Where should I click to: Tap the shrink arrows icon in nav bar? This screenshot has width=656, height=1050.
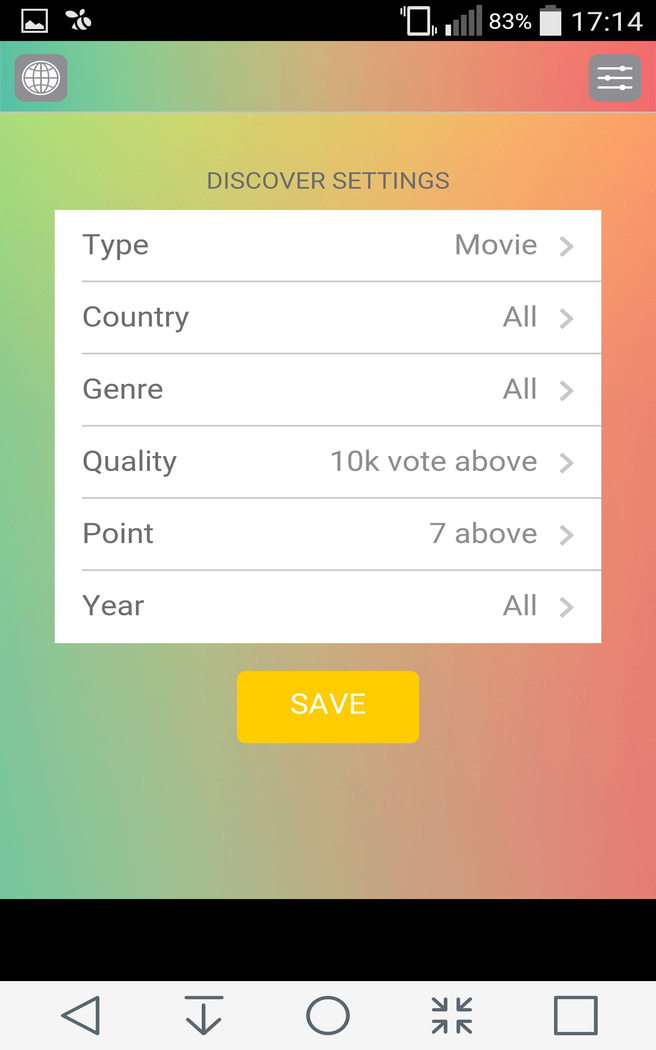[x=452, y=1015]
